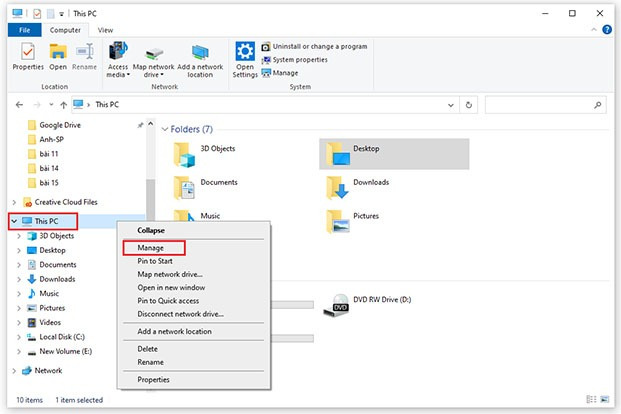Viewport: 621px width, 414px height.
Task: Click Uninstall or change a program
Action: (314, 46)
